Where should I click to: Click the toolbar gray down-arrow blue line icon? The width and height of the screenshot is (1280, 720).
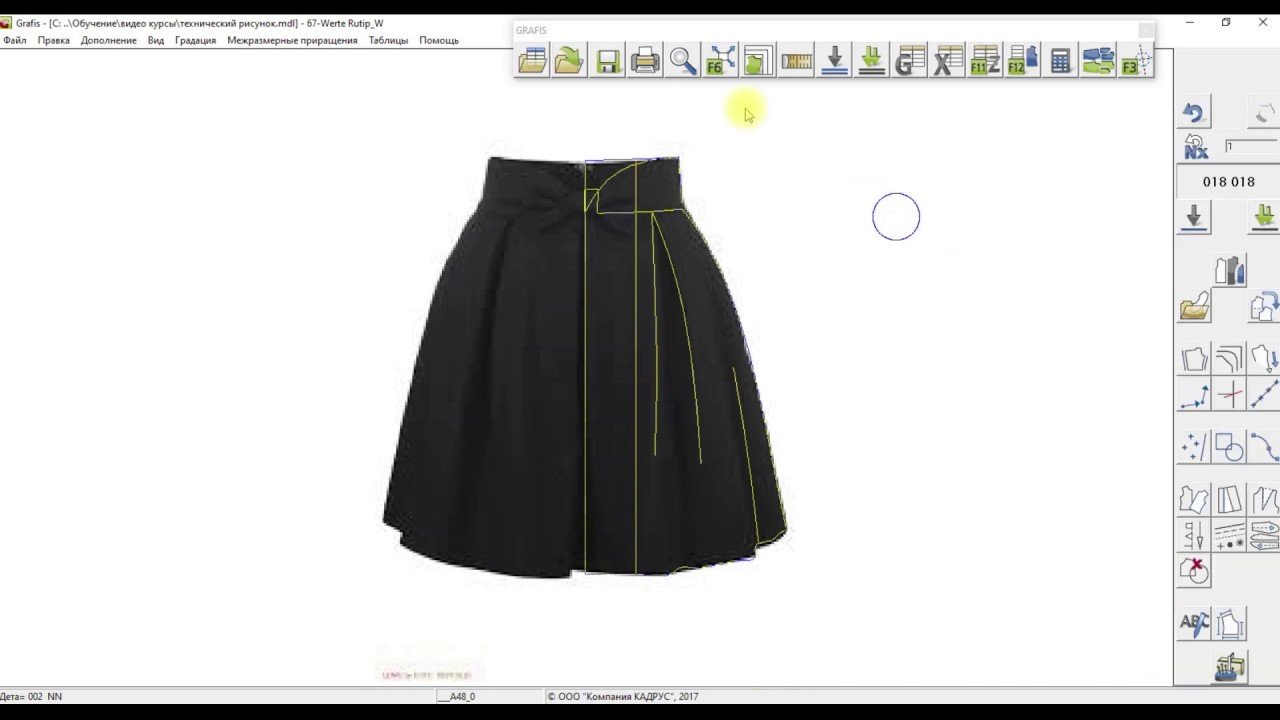tap(834, 61)
